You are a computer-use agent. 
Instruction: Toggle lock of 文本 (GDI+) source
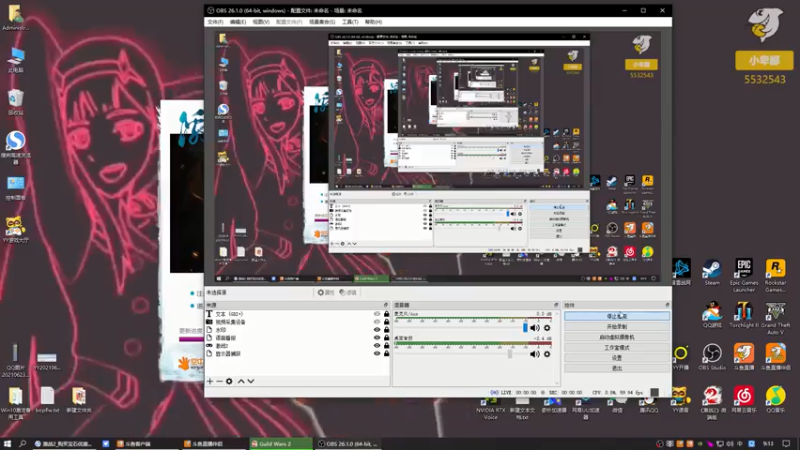tap(386, 314)
